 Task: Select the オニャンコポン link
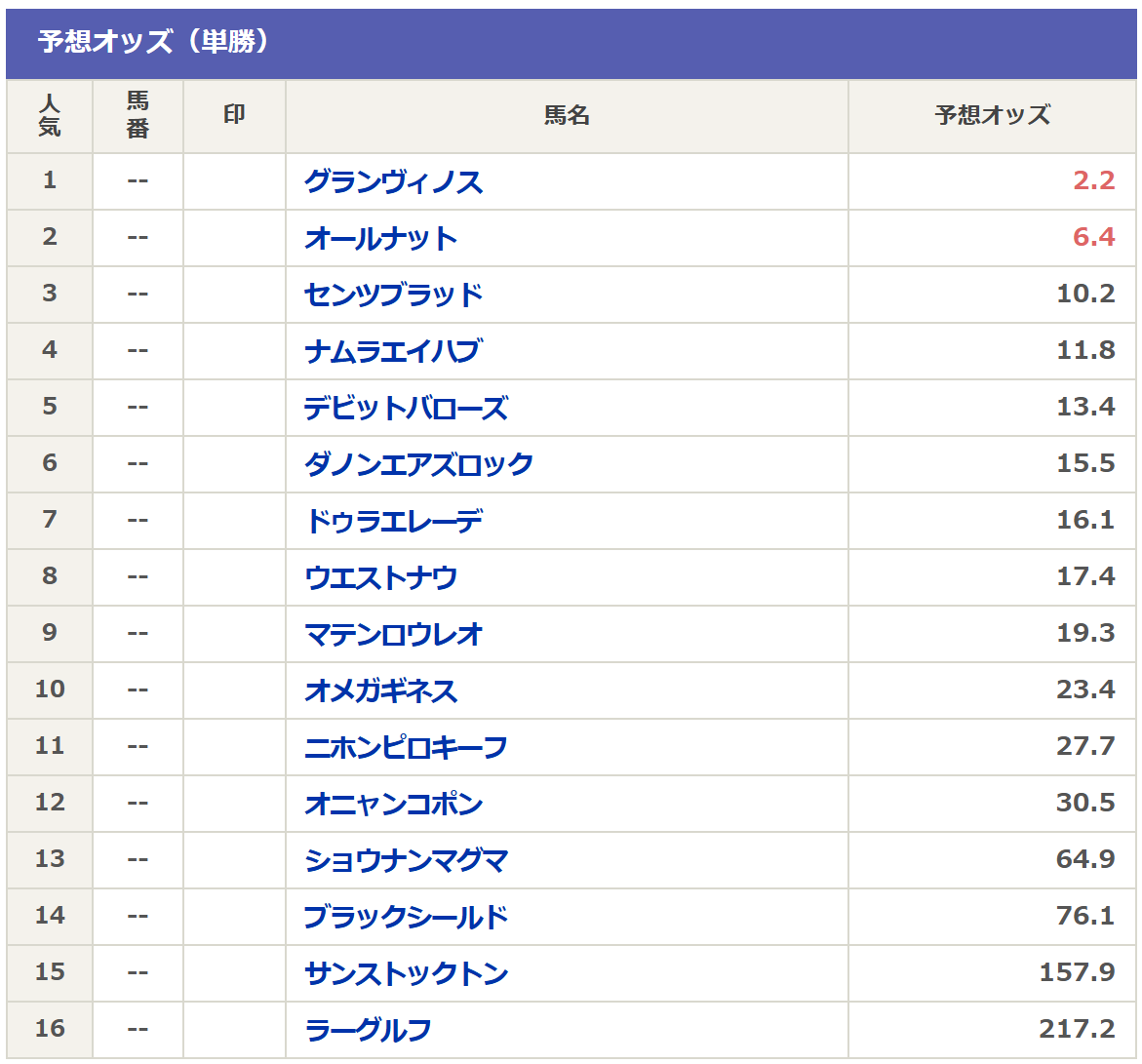pos(393,805)
